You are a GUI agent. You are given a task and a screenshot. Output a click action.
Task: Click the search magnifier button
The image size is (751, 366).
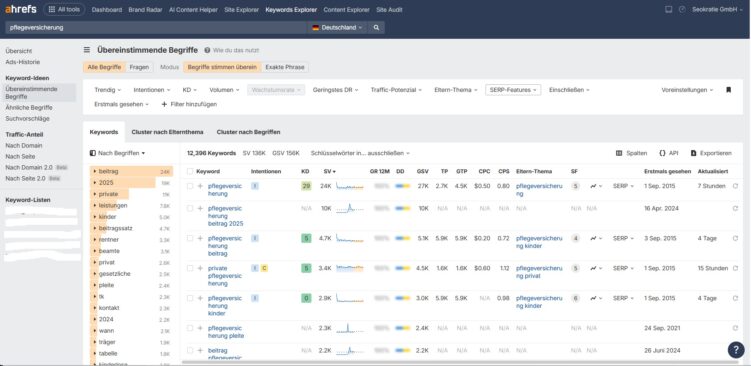tap(376, 28)
